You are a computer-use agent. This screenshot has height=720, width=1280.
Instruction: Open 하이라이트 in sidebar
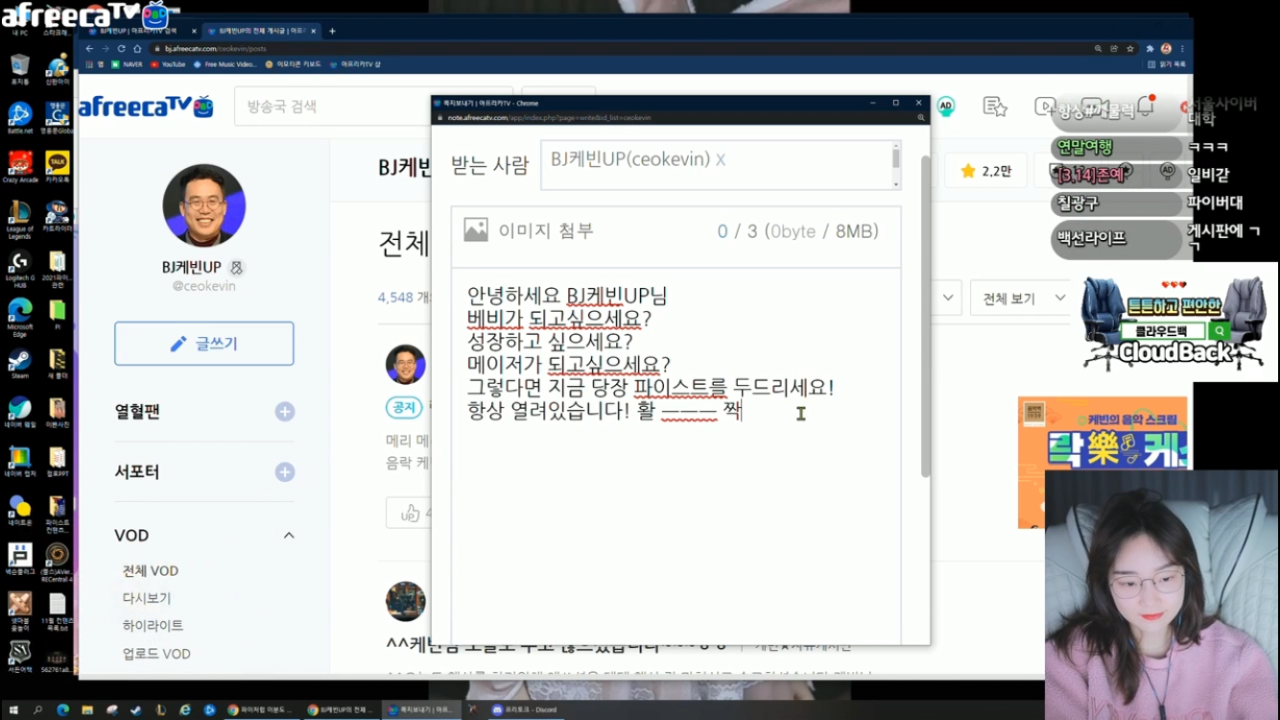(x=153, y=625)
